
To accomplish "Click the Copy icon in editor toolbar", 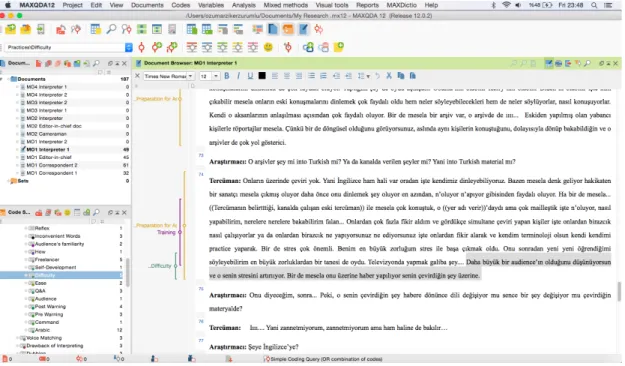I will tap(401, 76).
